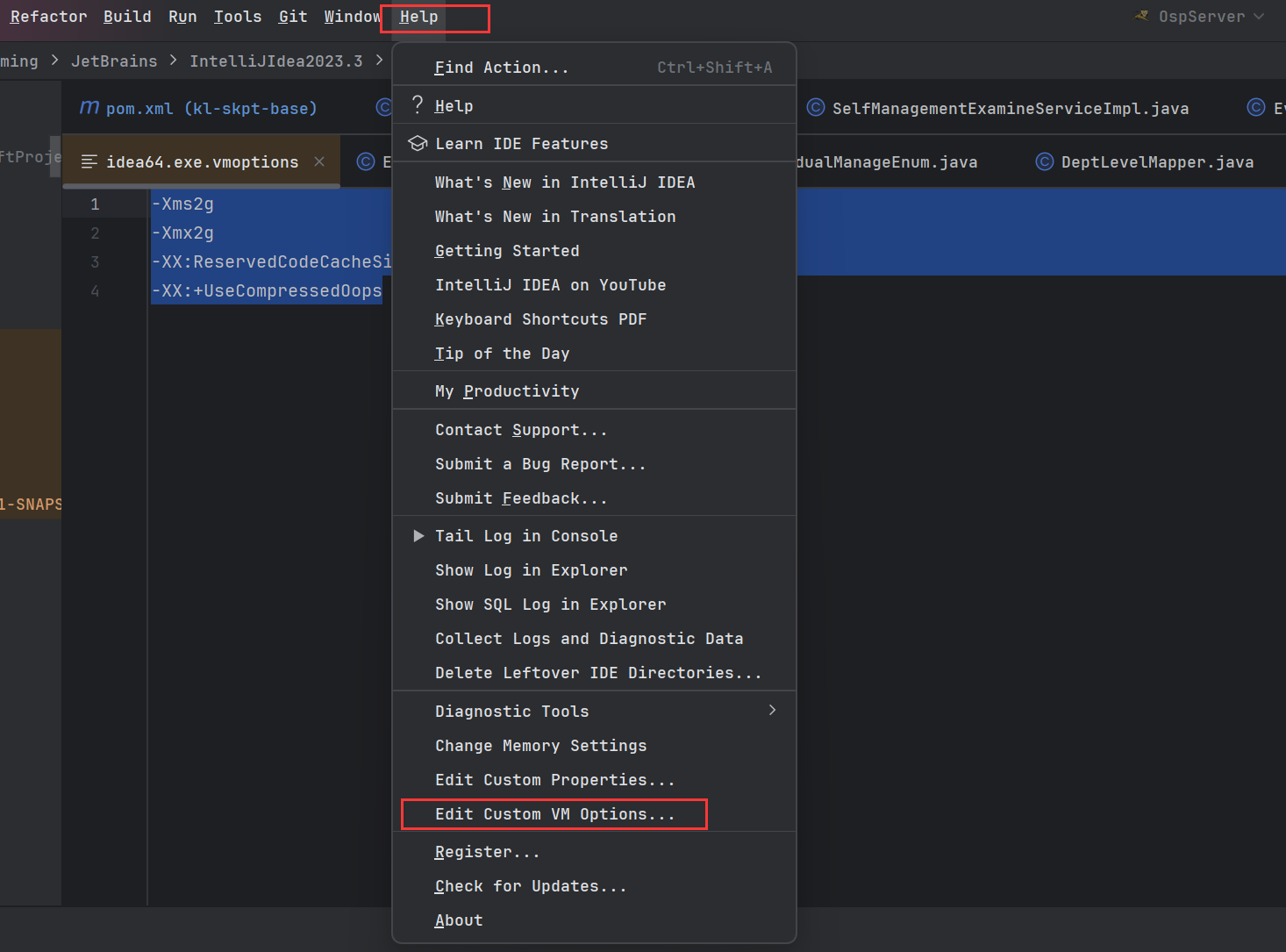Click the -XX:+UseCompressedOops line

click(x=267, y=290)
